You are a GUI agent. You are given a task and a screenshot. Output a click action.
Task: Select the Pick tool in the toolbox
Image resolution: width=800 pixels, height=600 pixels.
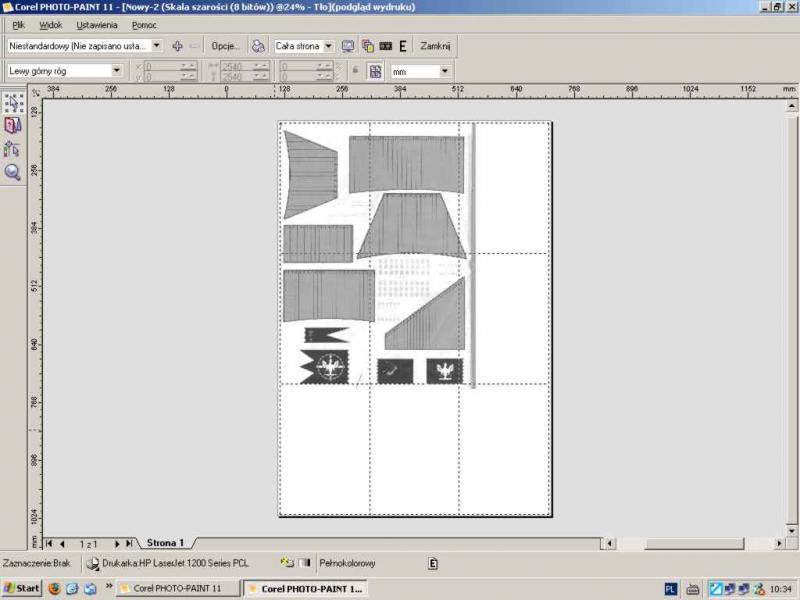pyautogui.click(x=14, y=102)
